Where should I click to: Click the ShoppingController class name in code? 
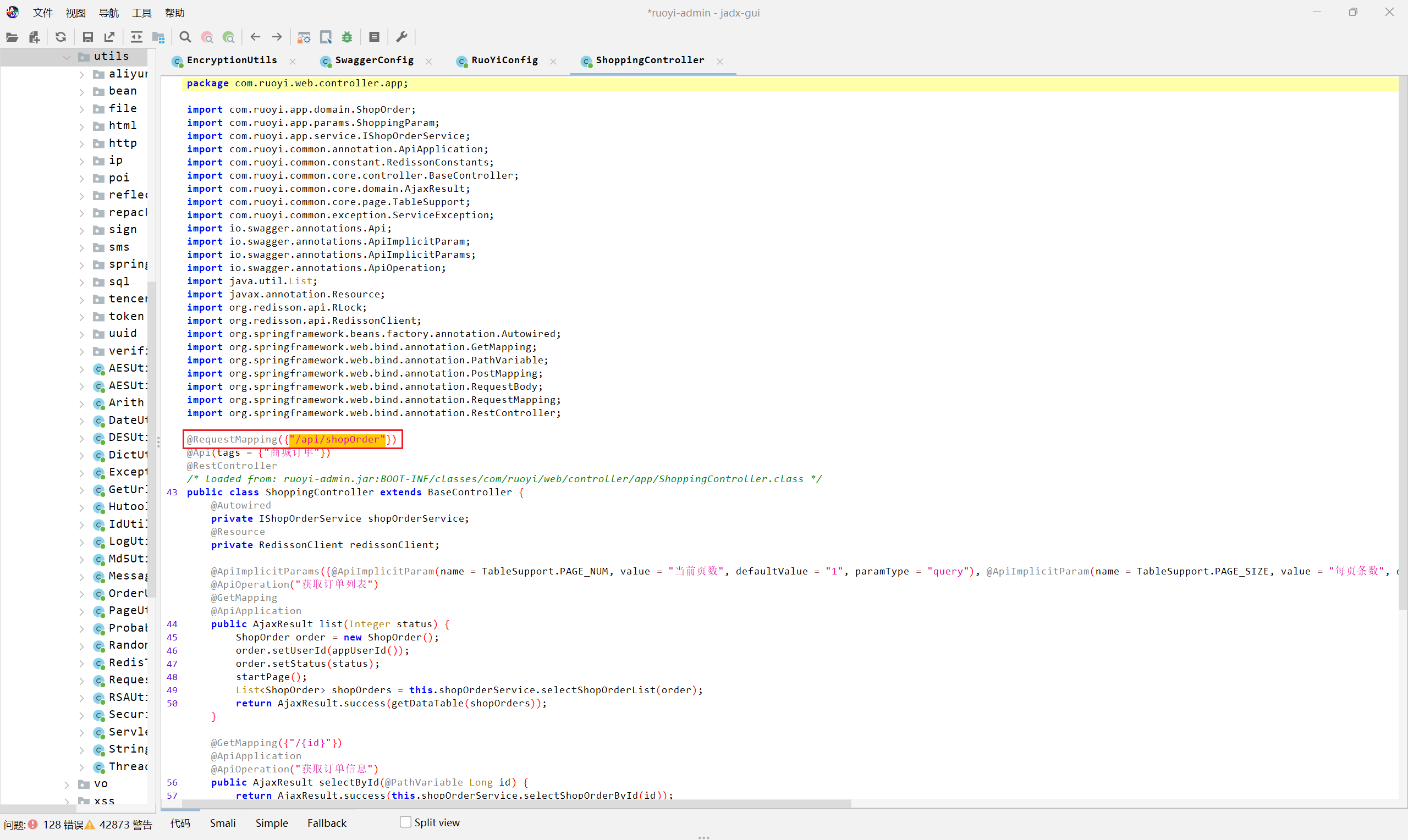click(320, 493)
